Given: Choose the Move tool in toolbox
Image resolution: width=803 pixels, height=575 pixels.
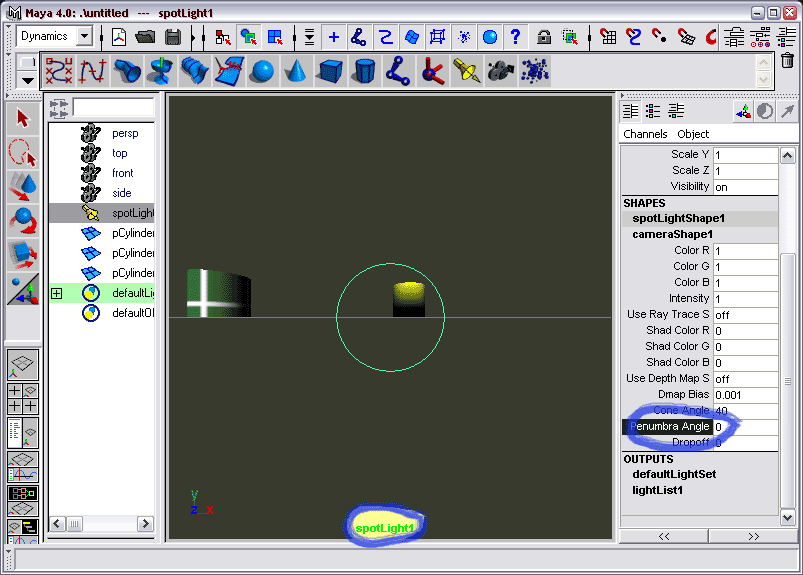Looking at the screenshot, I should coord(24,187).
